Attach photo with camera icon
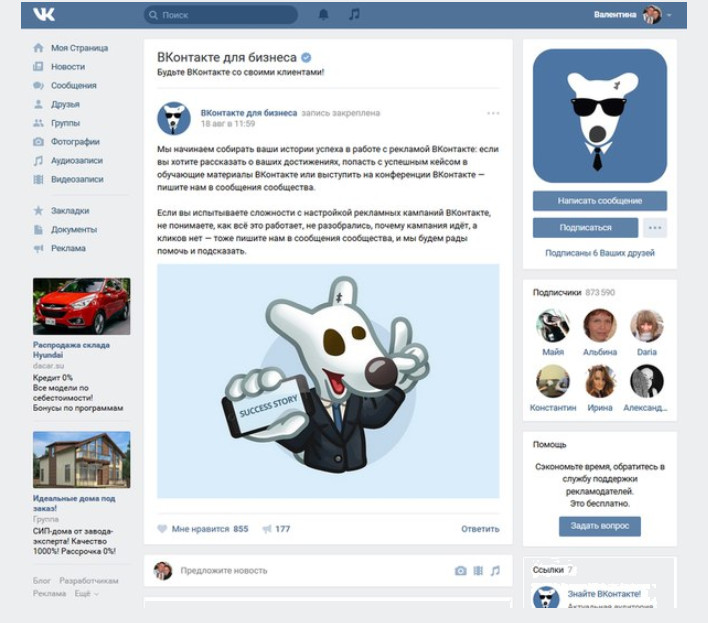 pos(461,571)
